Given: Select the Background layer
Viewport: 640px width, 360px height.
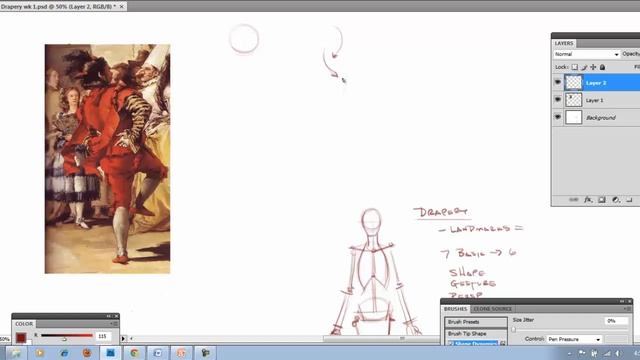Looking at the screenshot, I should click(x=602, y=118).
